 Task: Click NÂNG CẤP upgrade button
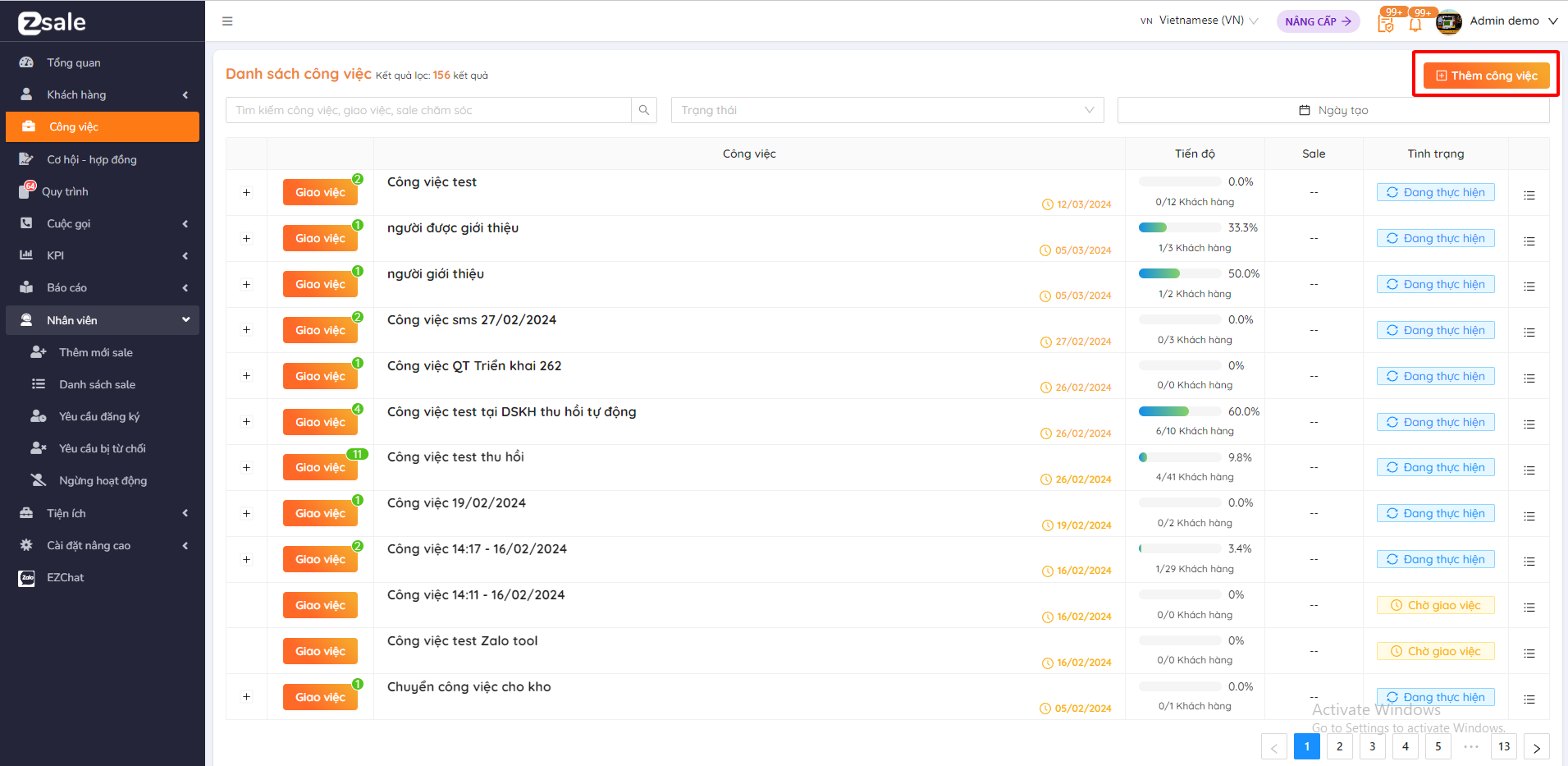[x=1318, y=21]
